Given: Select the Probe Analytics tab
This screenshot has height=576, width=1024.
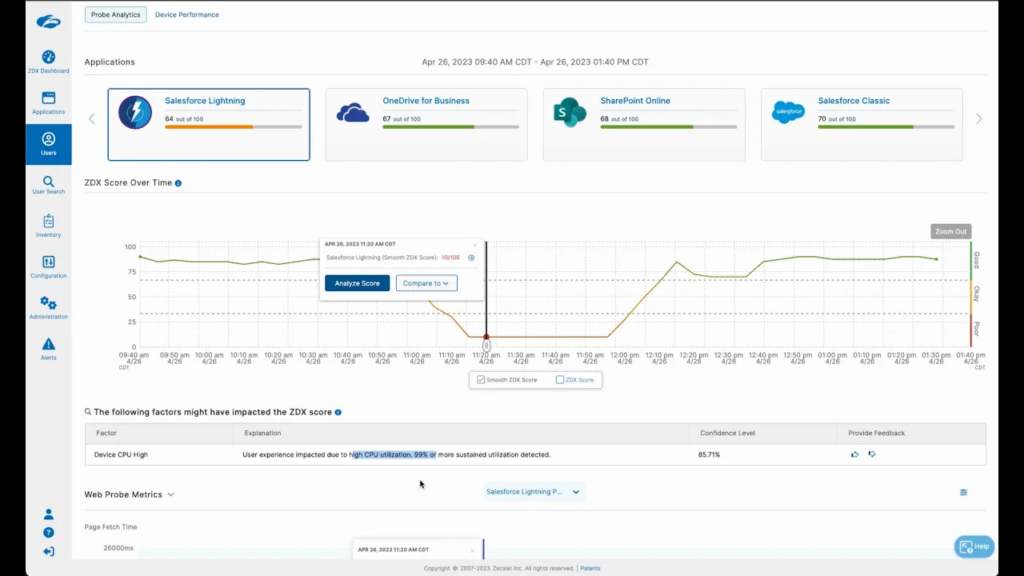Looking at the screenshot, I should pyautogui.click(x=116, y=14).
